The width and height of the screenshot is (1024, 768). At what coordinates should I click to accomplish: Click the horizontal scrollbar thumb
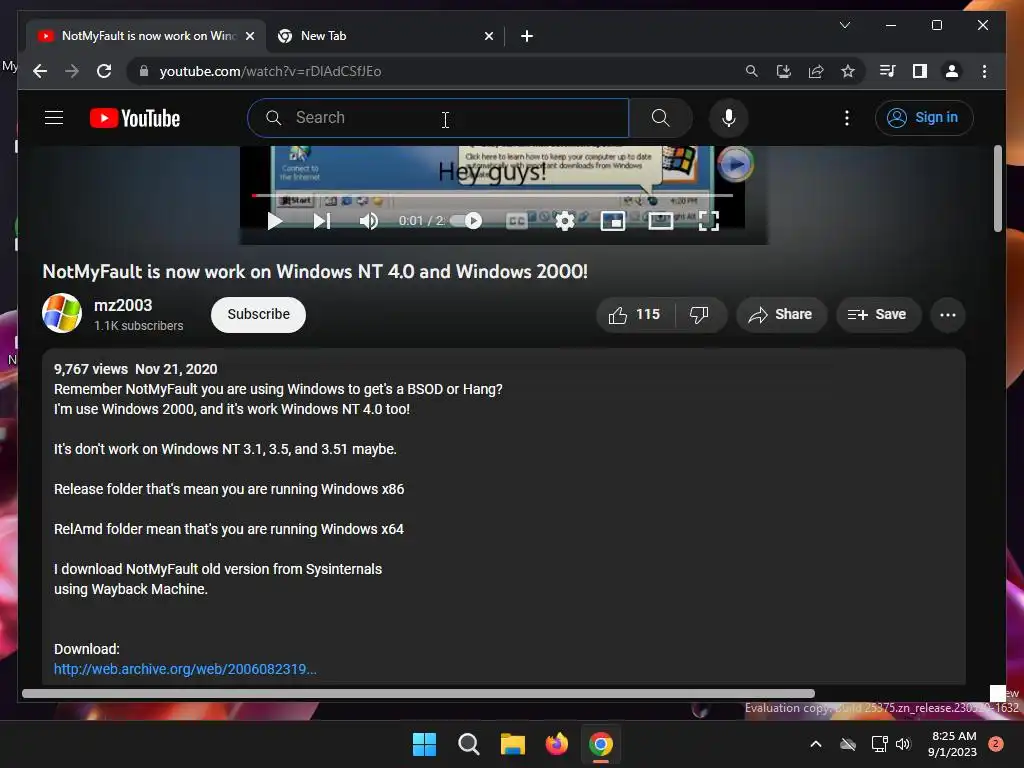(418, 693)
